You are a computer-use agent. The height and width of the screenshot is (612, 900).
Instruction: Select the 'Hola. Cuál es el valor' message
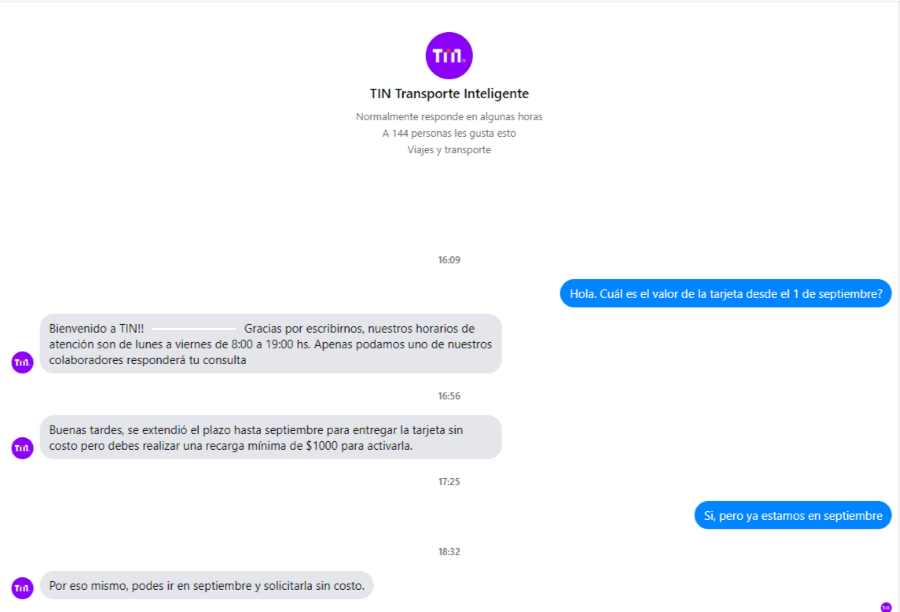click(x=725, y=293)
